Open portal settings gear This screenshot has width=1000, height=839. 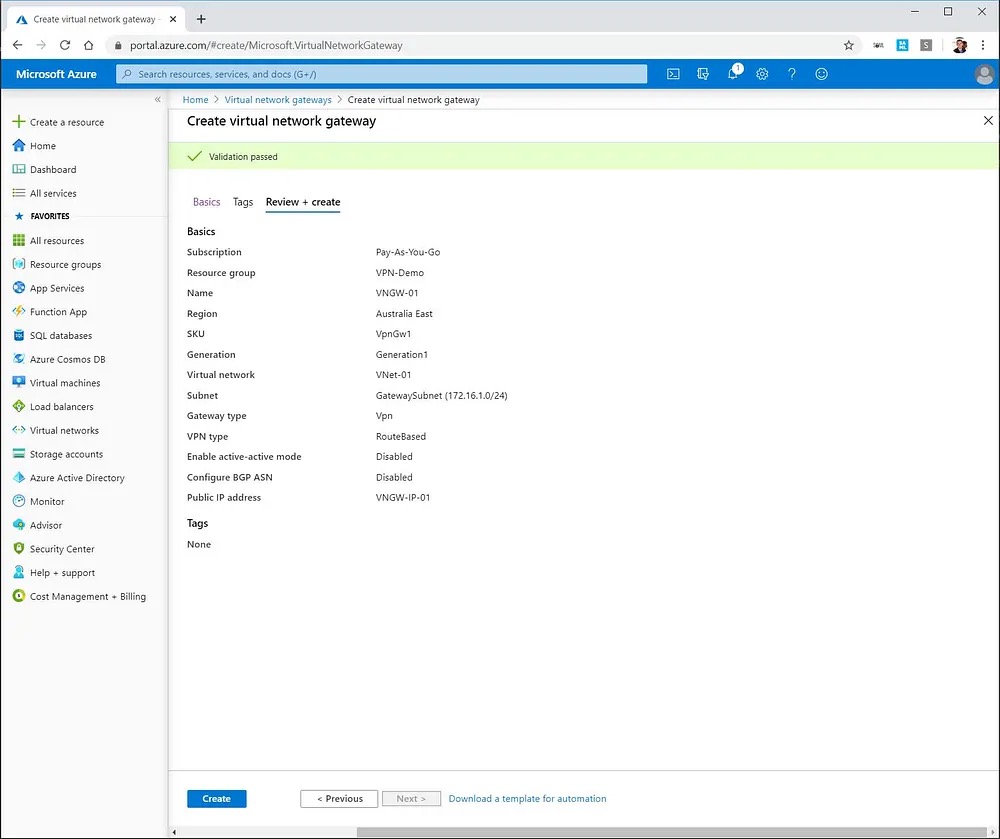point(762,74)
